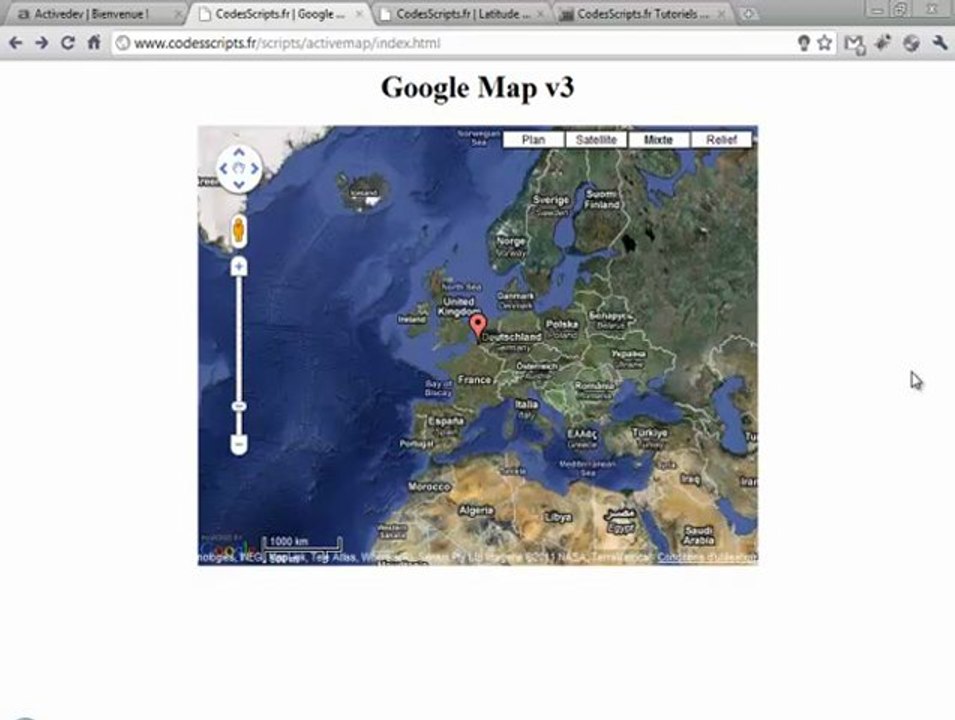Click the Algeria label on the map
This screenshot has width=955, height=720.
pyautogui.click(x=476, y=510)
